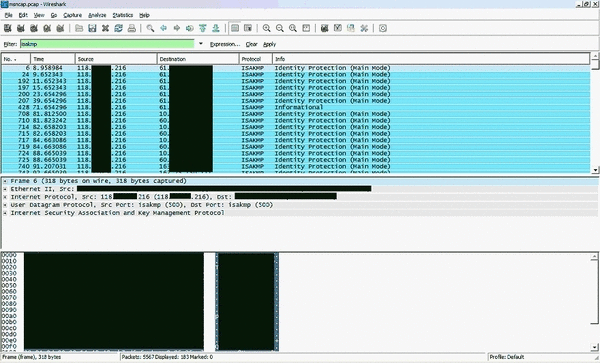Click packet bytes pane scroll down arrow

(x=595, y=347)
